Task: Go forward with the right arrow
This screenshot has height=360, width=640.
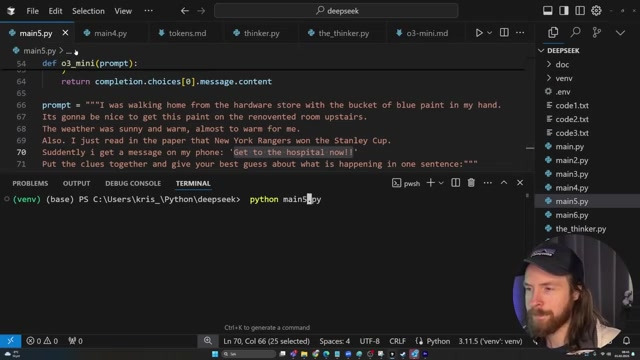Action: (x=201, y=11)
